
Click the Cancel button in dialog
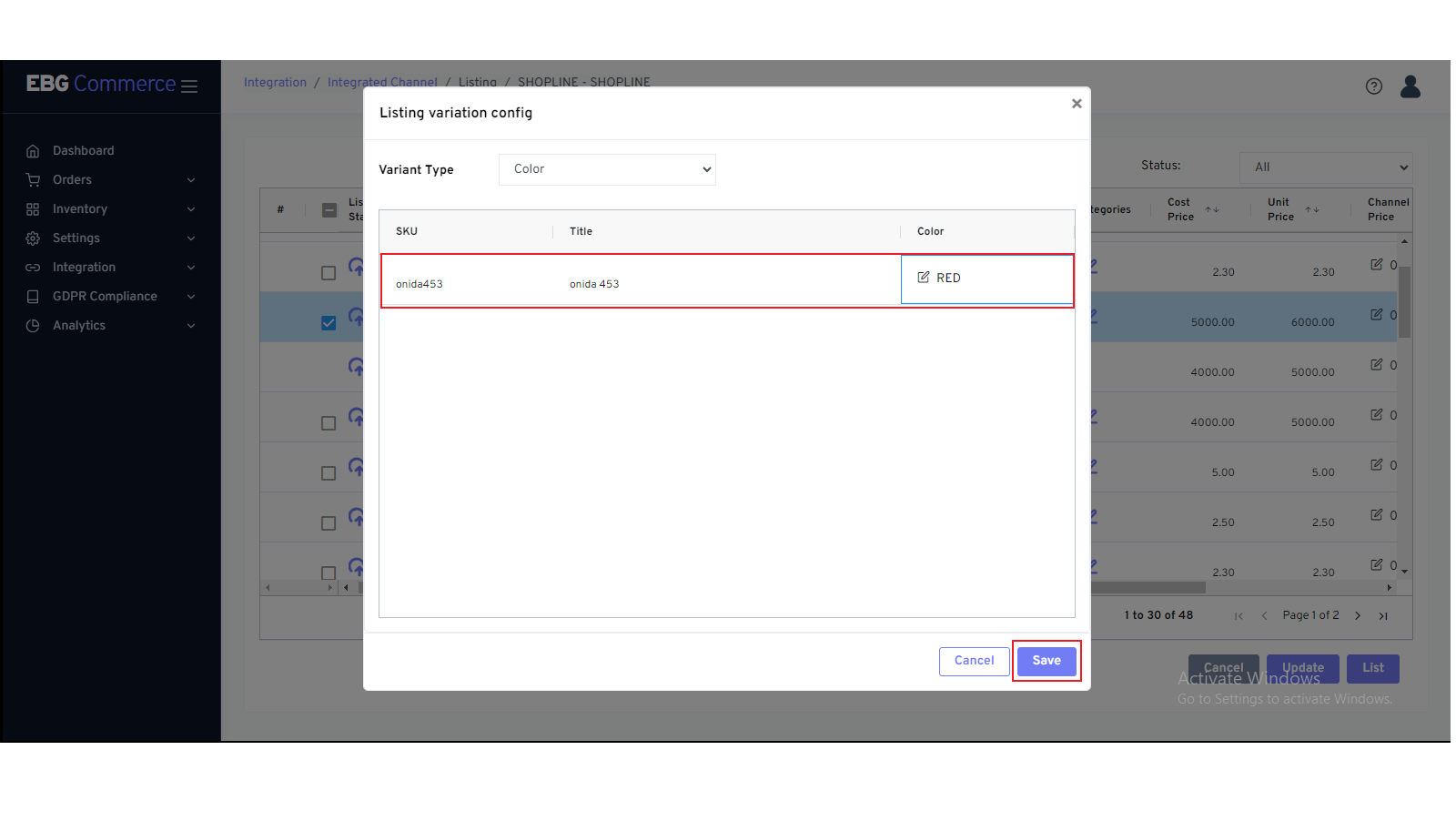(974, 661)
